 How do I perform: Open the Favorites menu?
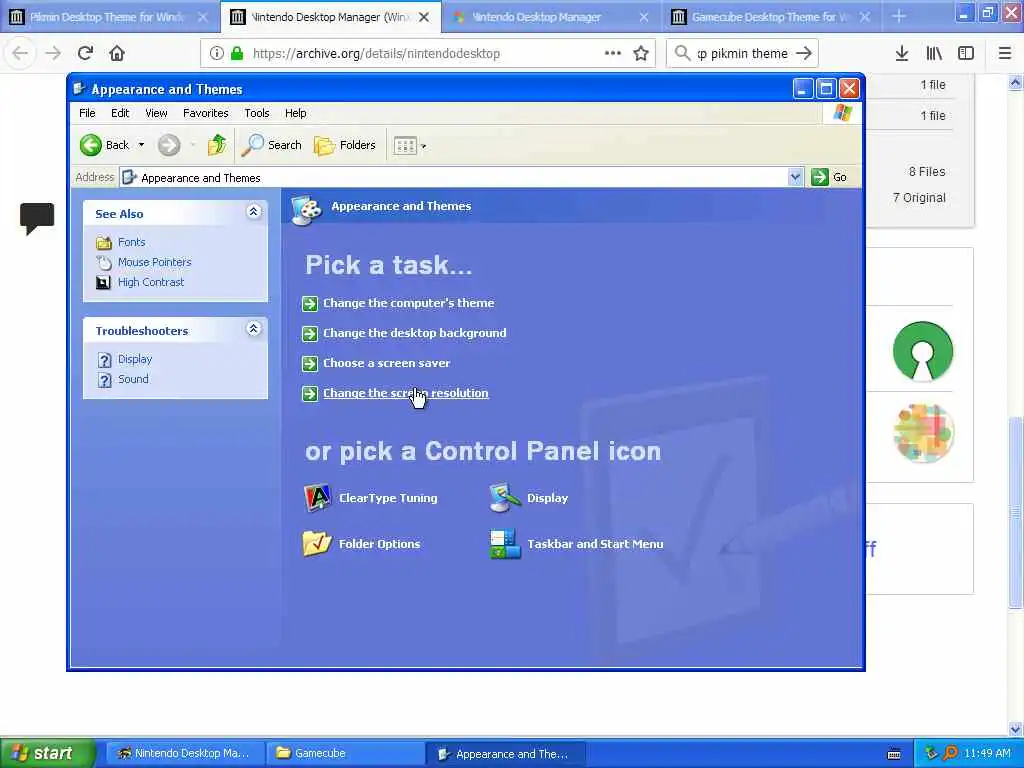click(206, 113)
